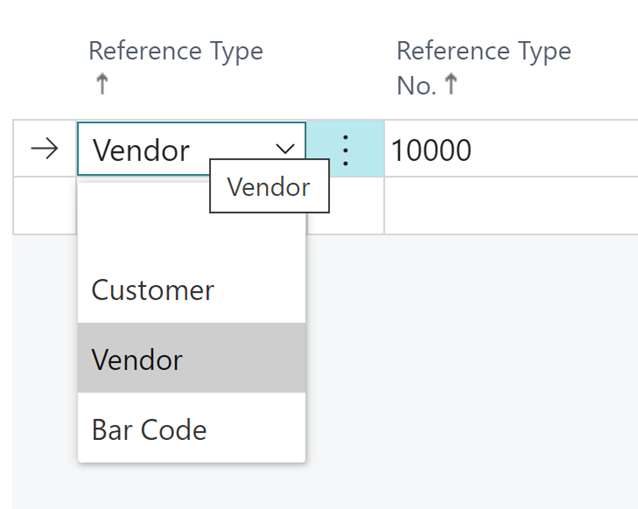This screenshot has height=509, width=638.
Task: Click the Reference Type No. column header
Action: click(483, 68)
